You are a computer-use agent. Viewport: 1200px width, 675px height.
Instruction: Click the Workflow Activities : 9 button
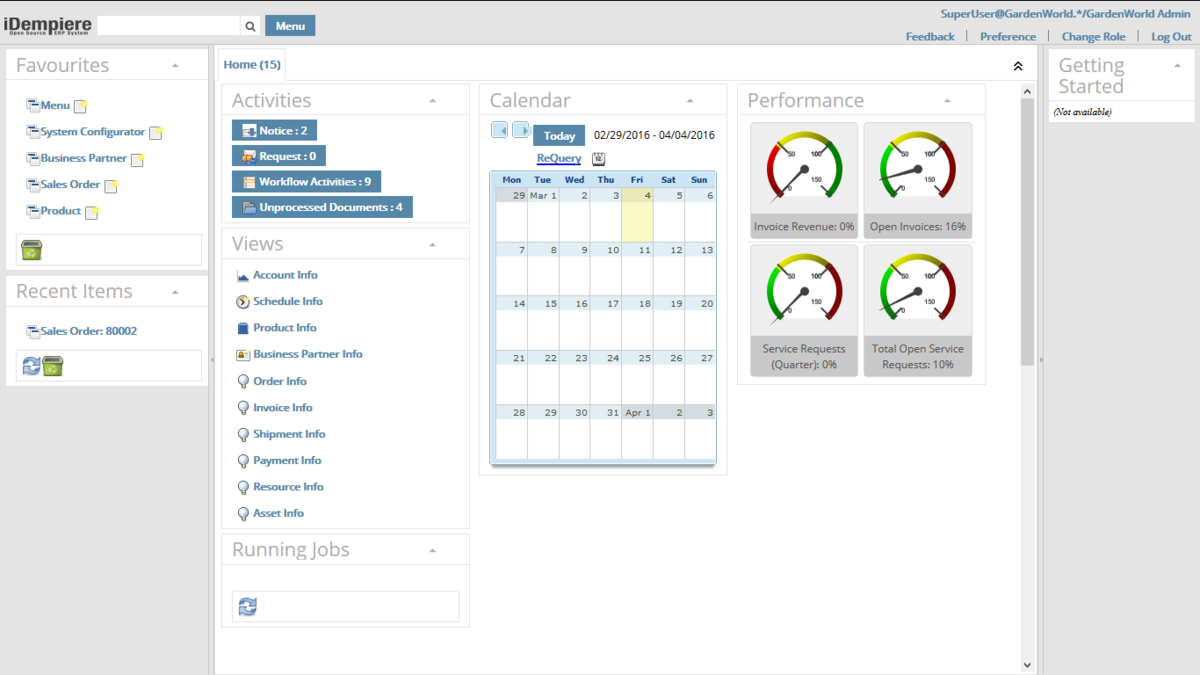click(x=306, y=182)
